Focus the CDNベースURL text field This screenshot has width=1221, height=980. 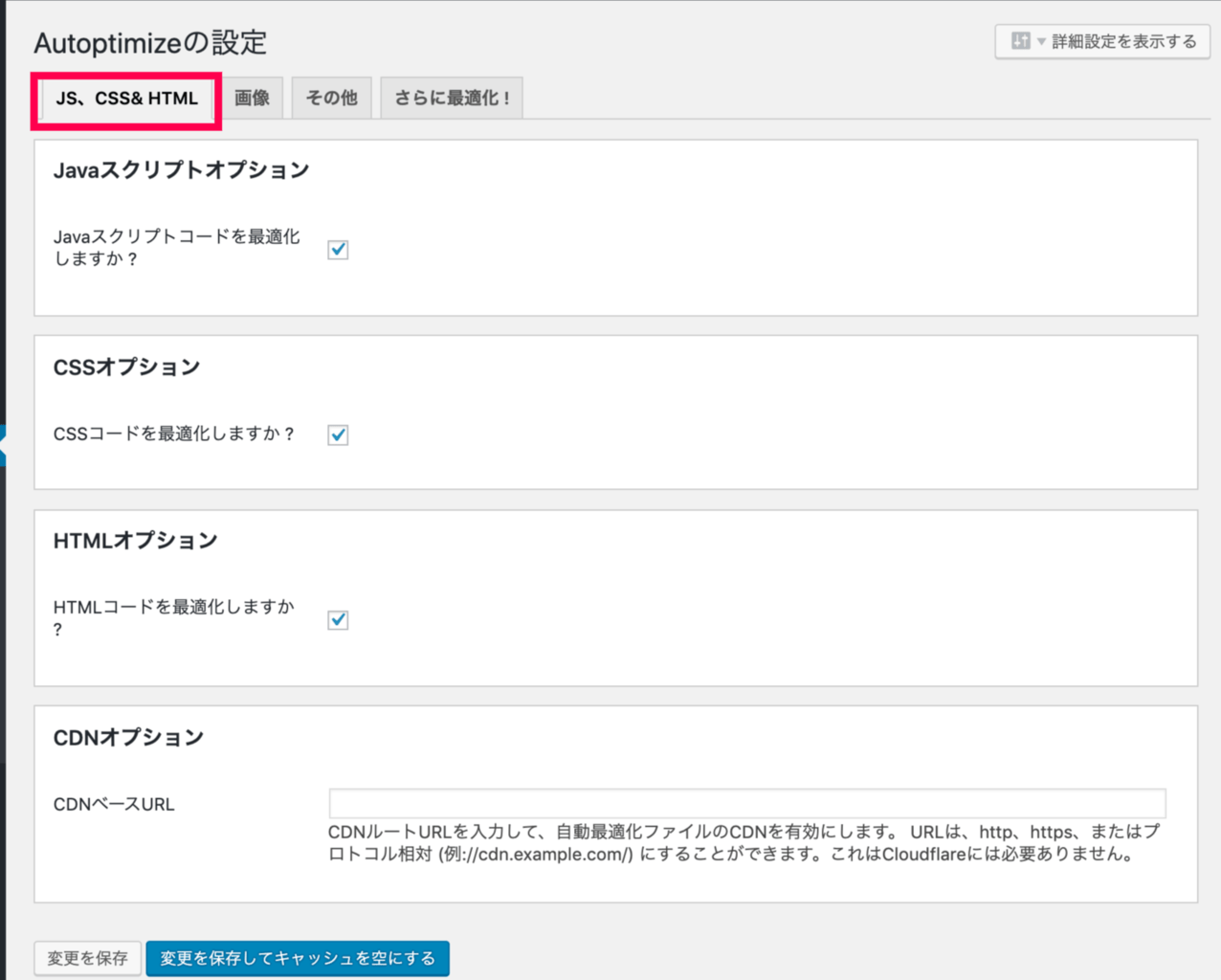746,803
